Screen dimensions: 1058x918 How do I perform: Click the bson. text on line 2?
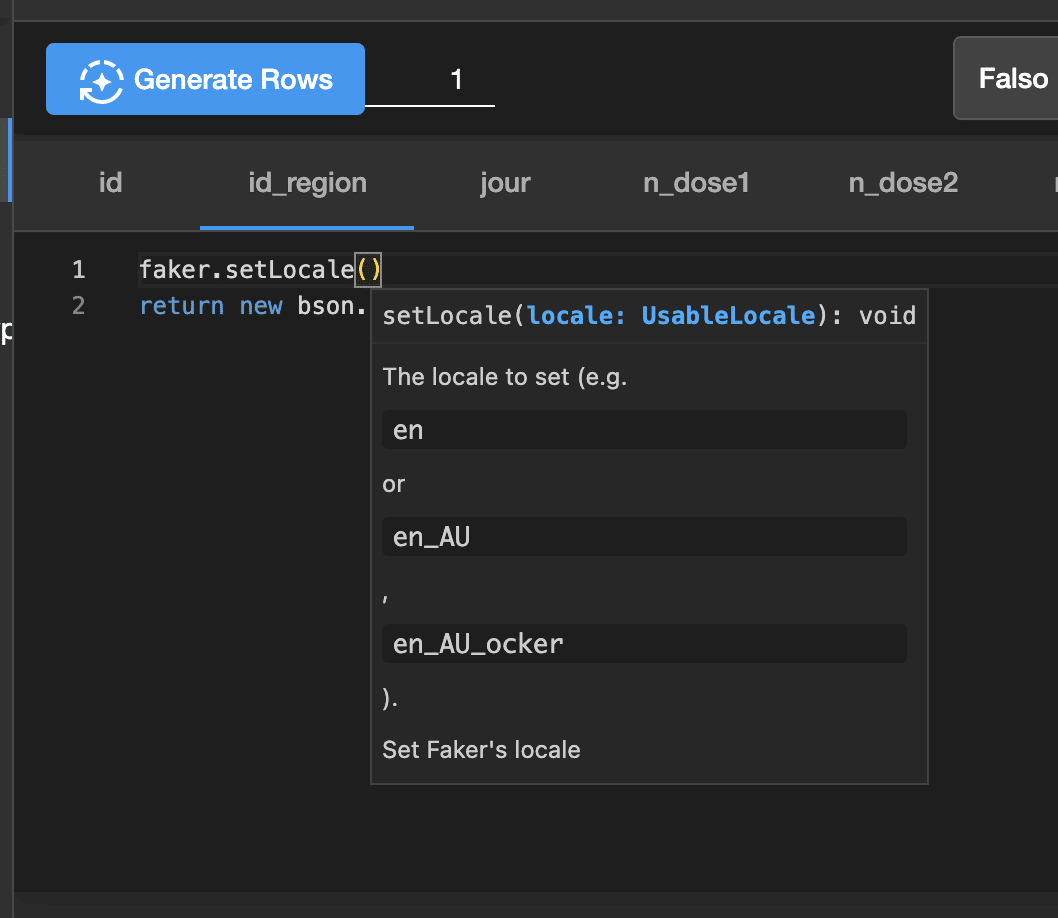pos(332,306)
